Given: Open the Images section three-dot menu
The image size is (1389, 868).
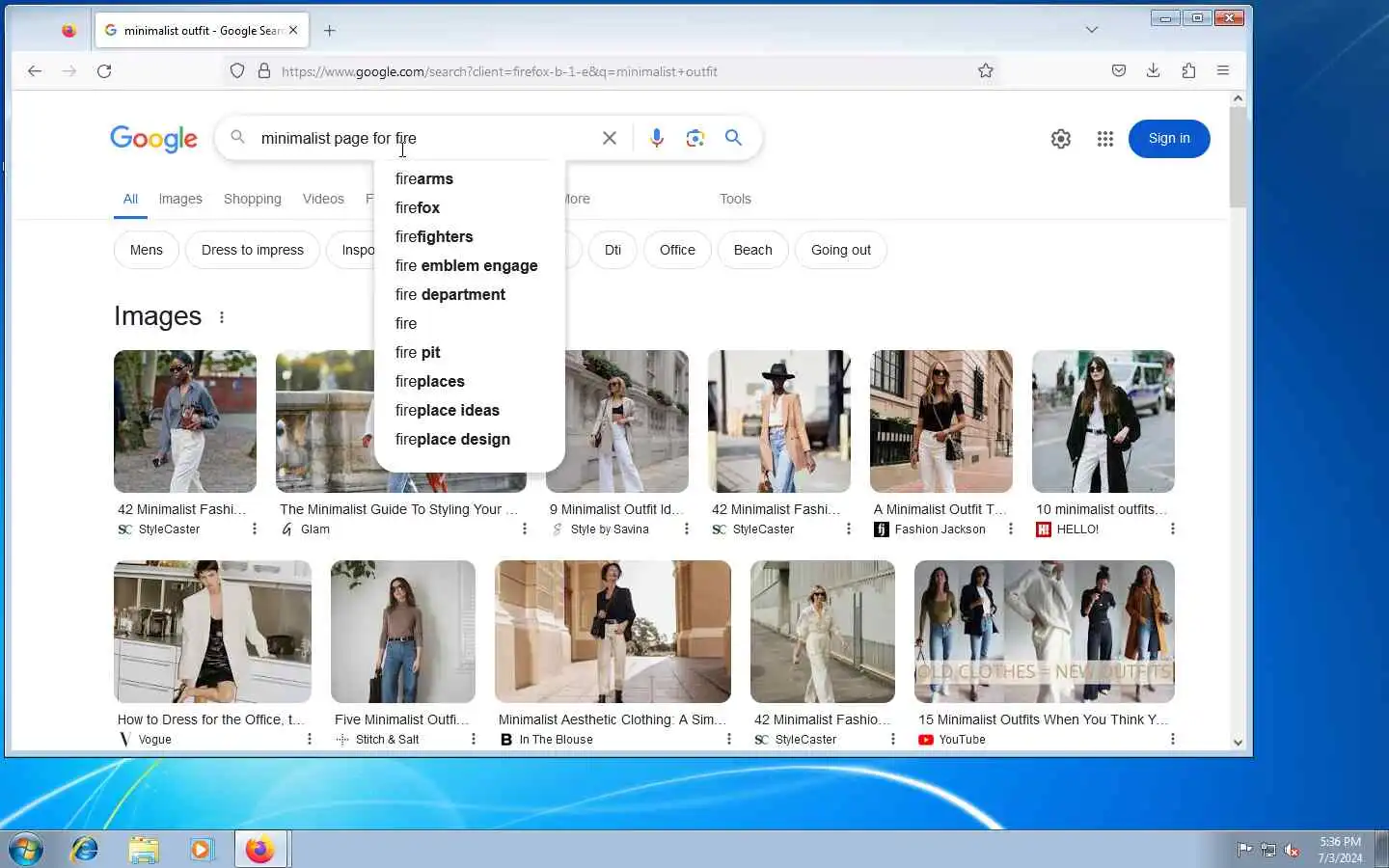Looking at the screenshot, I should (x=222, y=317).
